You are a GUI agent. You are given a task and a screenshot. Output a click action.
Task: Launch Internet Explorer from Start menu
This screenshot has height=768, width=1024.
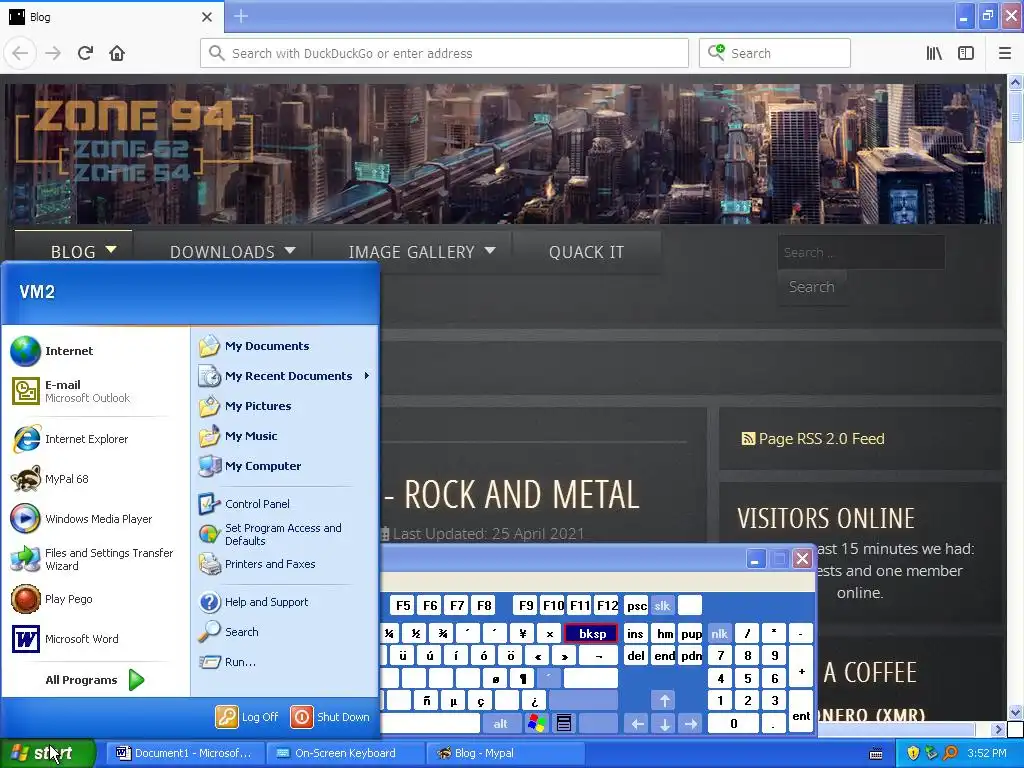(x=70, y=439)
